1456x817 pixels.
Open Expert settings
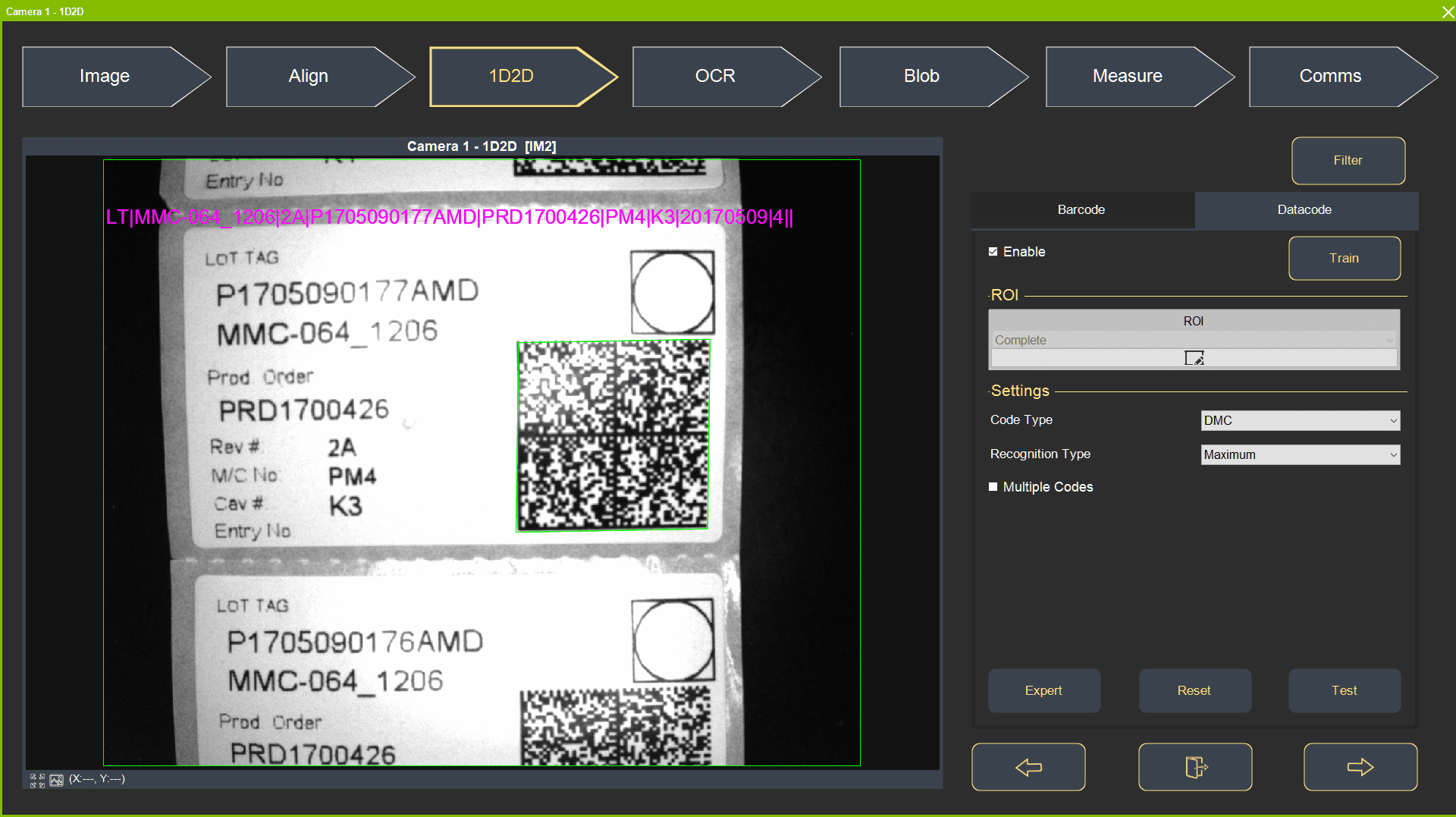1044,690
